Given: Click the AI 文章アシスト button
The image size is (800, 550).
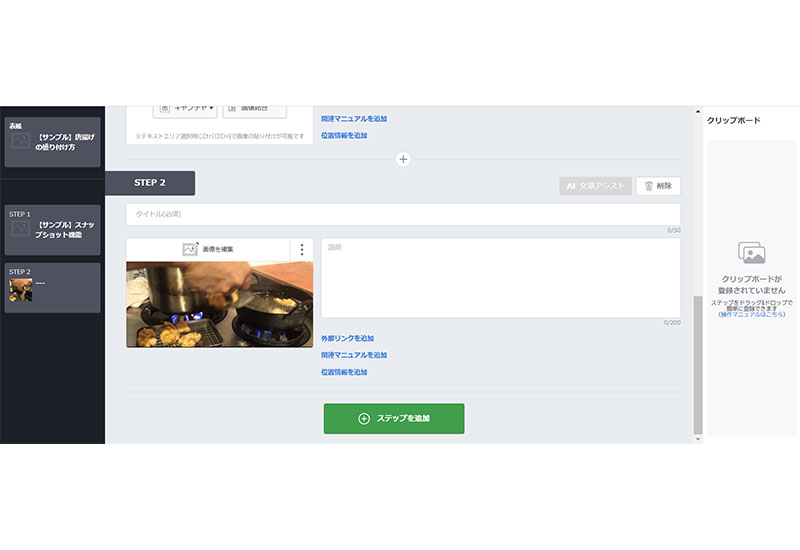Looking at the screenshot, I should [x=595, y=186].
